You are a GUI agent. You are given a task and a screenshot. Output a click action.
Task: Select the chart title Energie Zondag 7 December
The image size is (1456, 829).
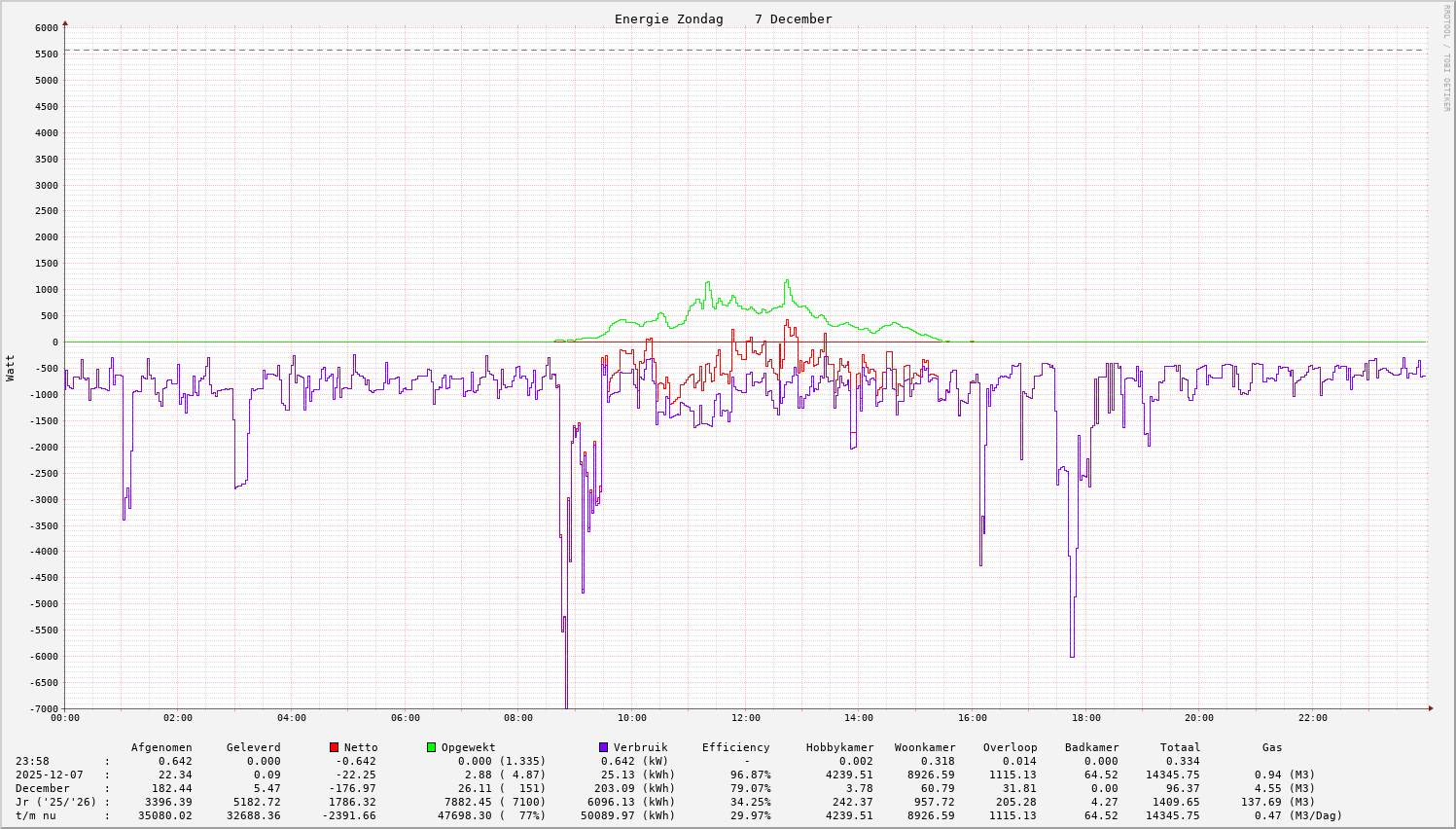[723, 19]
